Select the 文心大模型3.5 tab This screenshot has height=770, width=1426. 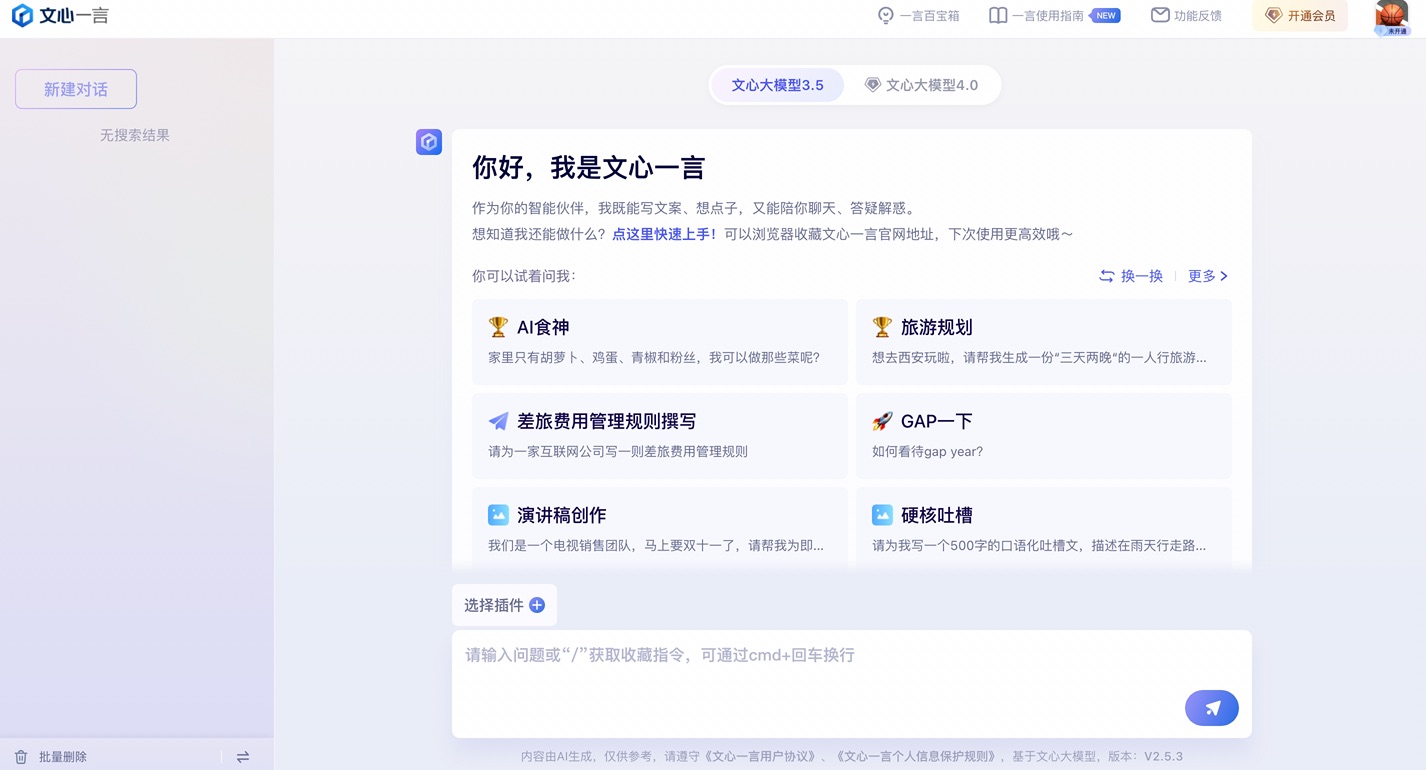pos(778,85)
